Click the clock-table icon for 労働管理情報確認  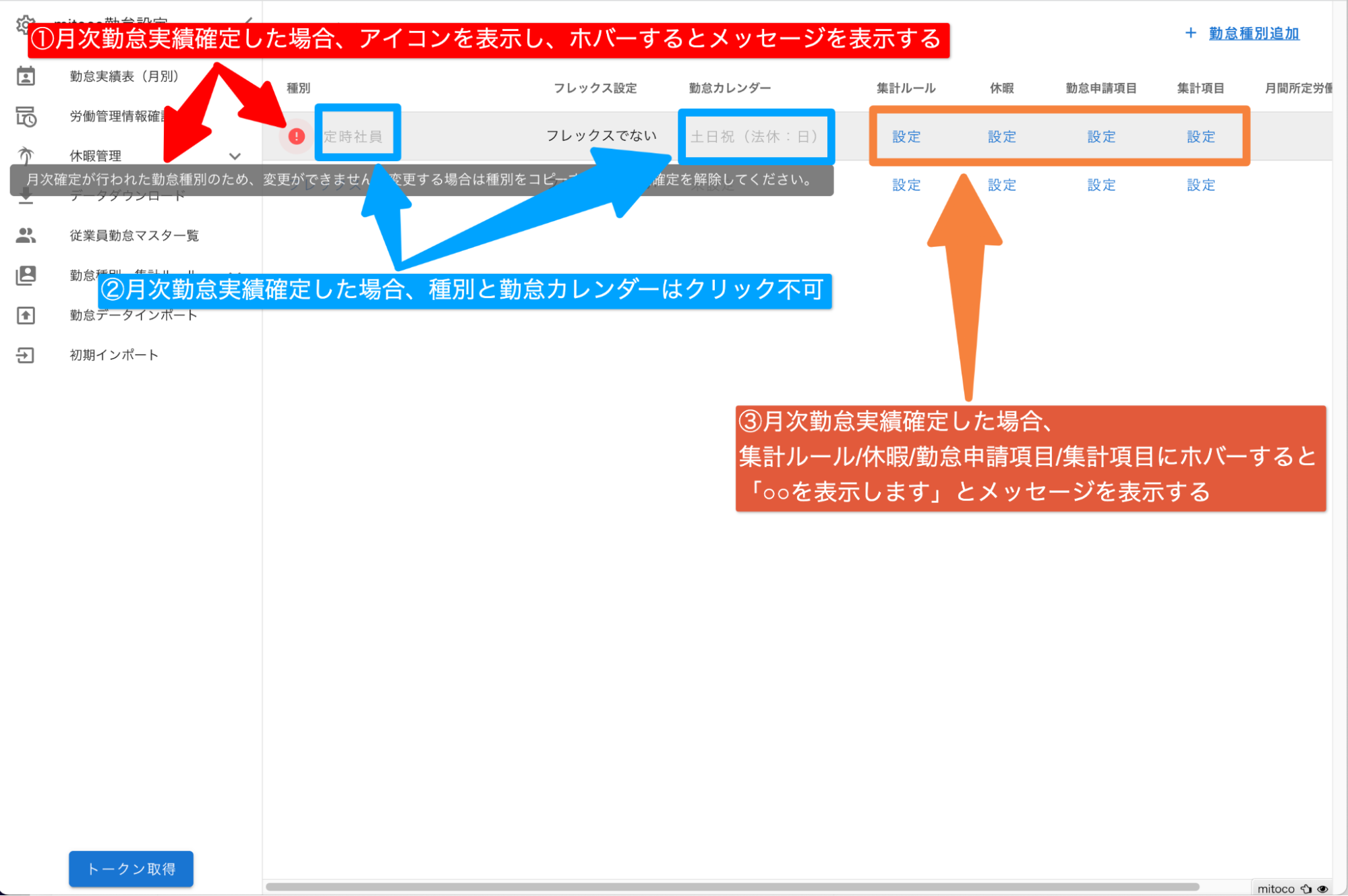[x=26, y=117]
